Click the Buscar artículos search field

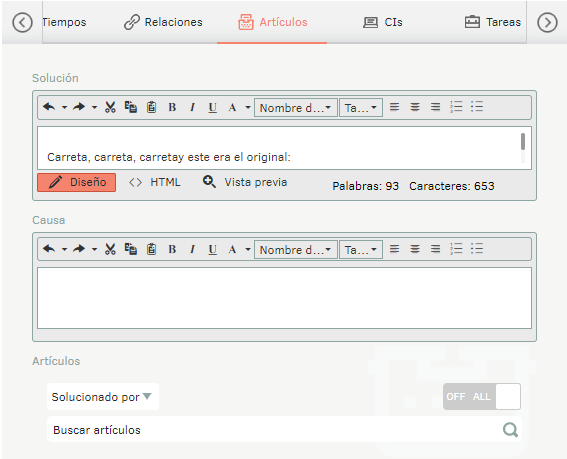point(284,429)
